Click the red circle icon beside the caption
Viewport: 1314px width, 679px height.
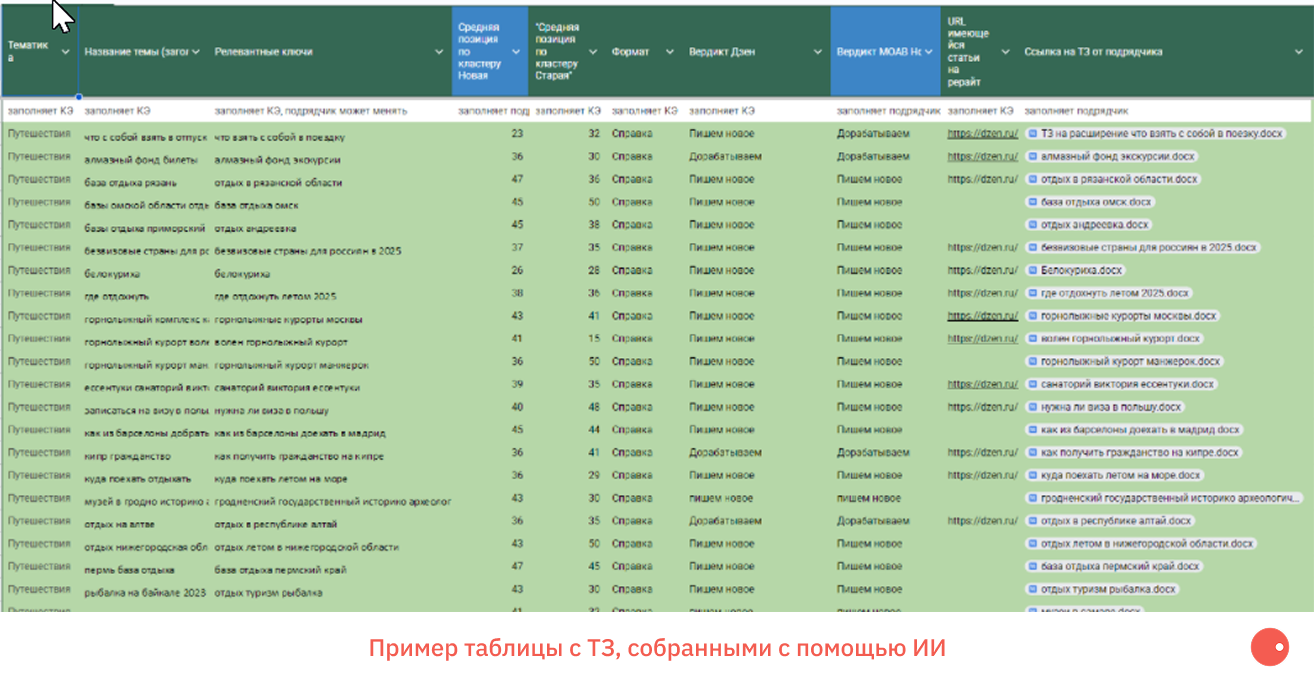pyautogui.click(x=1269, y=648)
